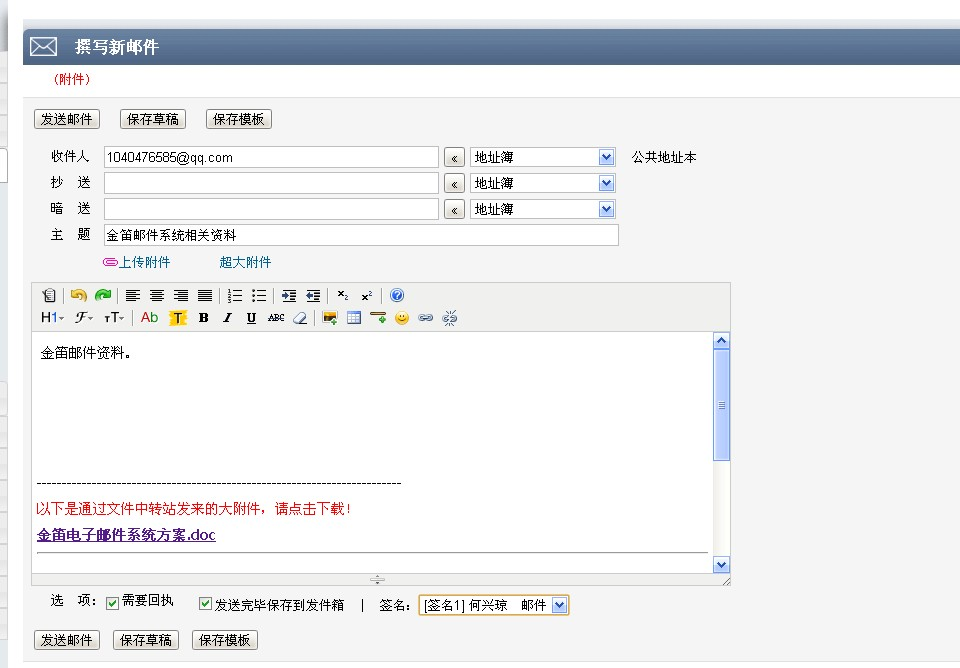This screenshot has width=960, height=668.
Task: Apply subscript formatting
Action: pyautogui.click(x=343, y=296)
